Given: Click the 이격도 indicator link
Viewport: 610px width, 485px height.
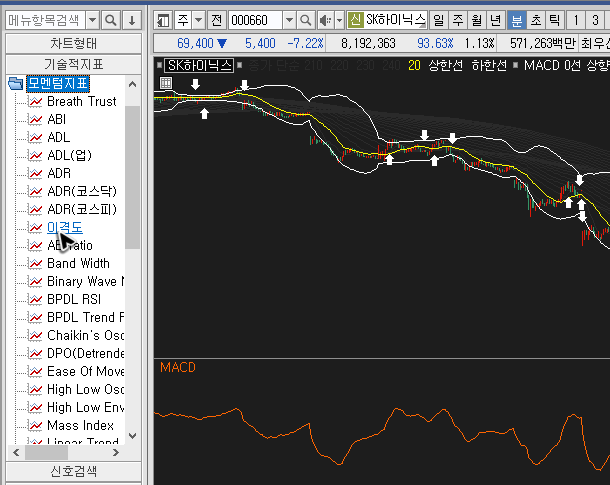Looking at the screenshot, I should 65,227.
